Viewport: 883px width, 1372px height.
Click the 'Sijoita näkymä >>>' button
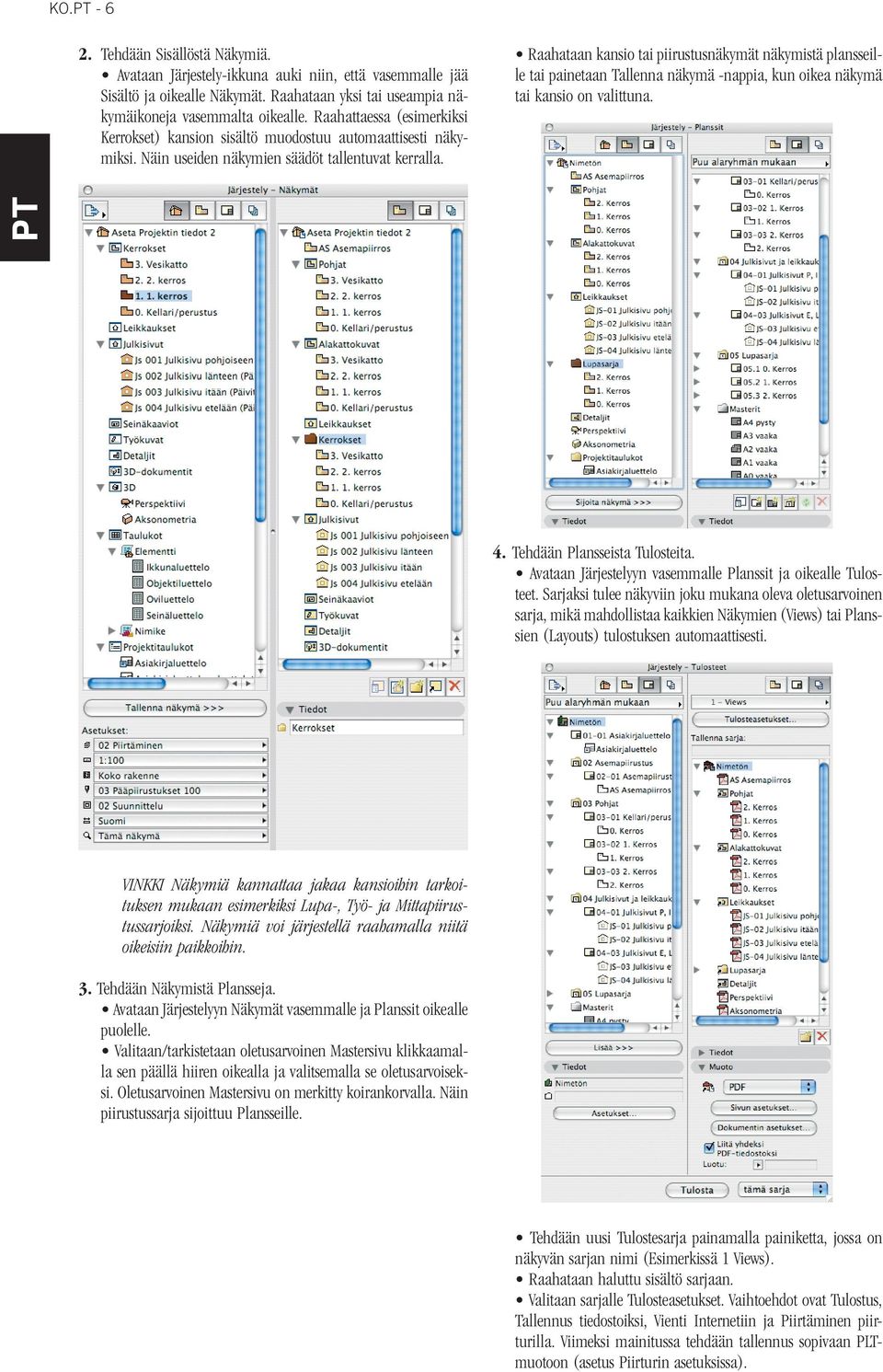[x=614, y=502]
